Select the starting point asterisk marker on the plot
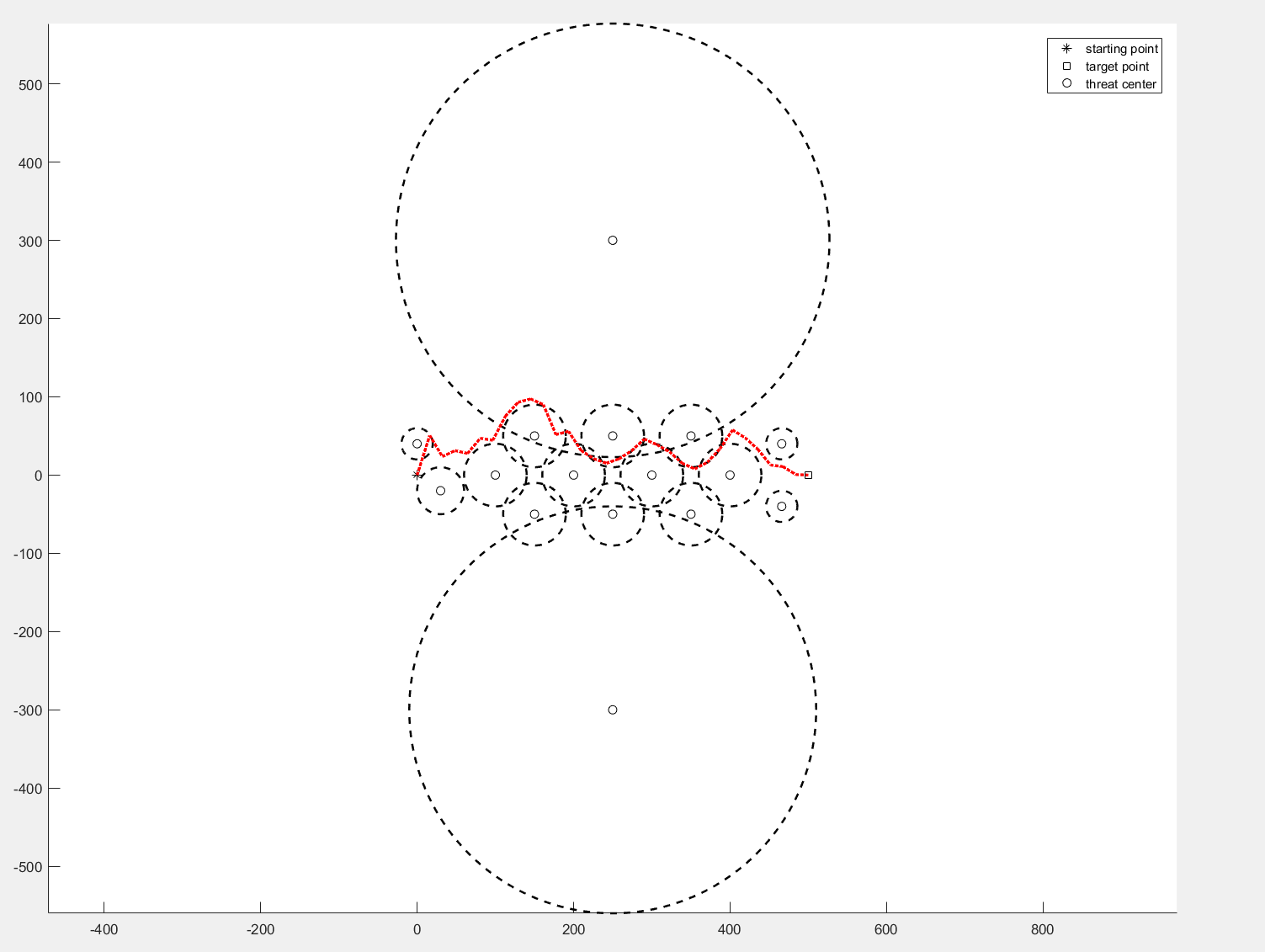Viewport: 1265px width, 952px height. (x=417, y=475)
